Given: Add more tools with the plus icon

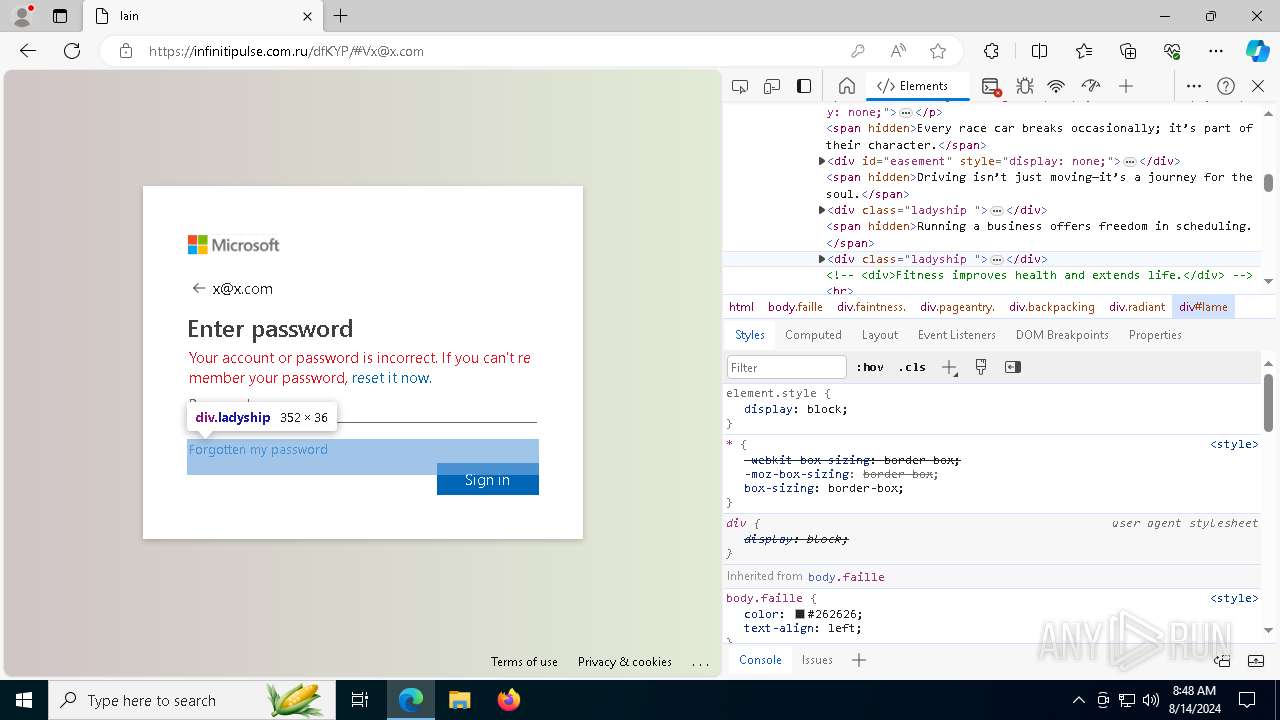Looking at the screenshot, I should (1126, 86).
